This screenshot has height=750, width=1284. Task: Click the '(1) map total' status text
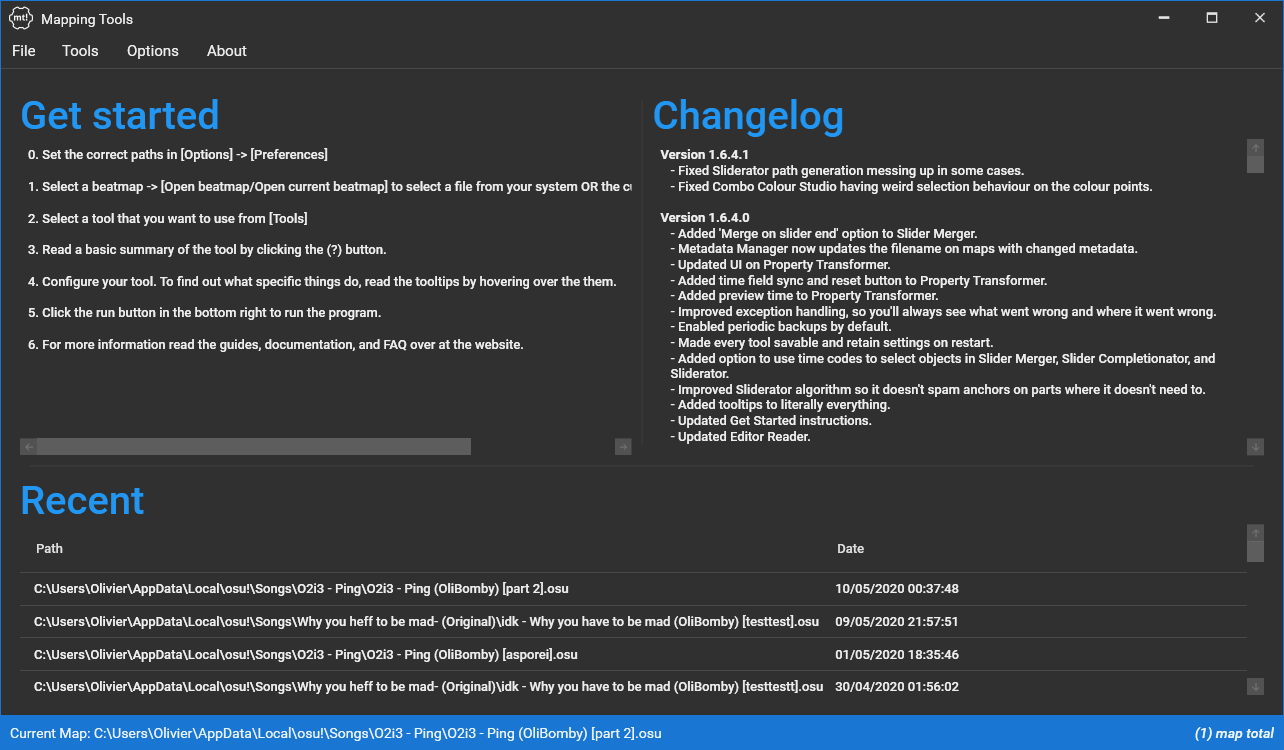[1234, 733]
